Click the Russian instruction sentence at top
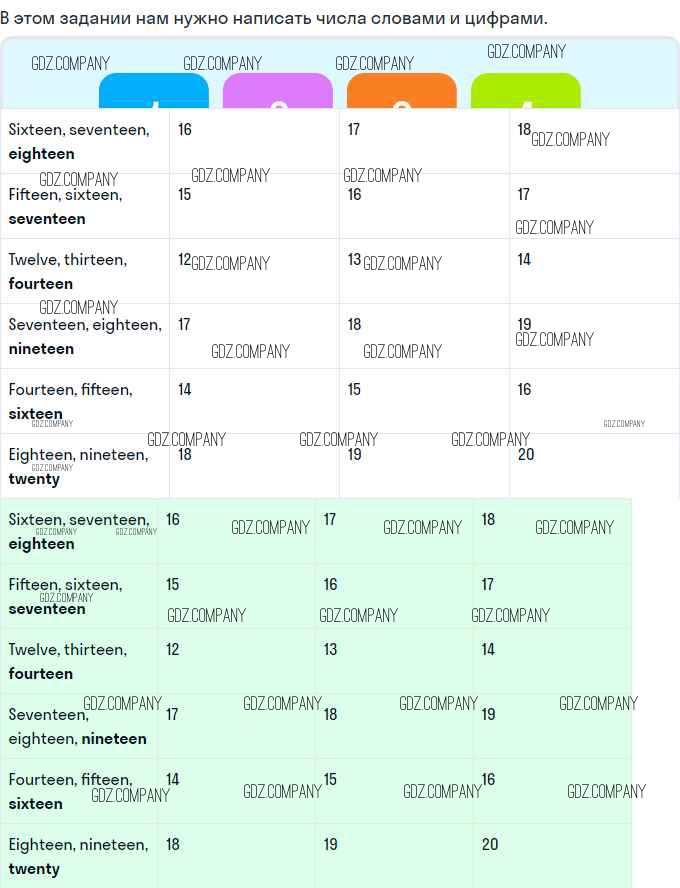The image size is (680, 888). (274, 18)
